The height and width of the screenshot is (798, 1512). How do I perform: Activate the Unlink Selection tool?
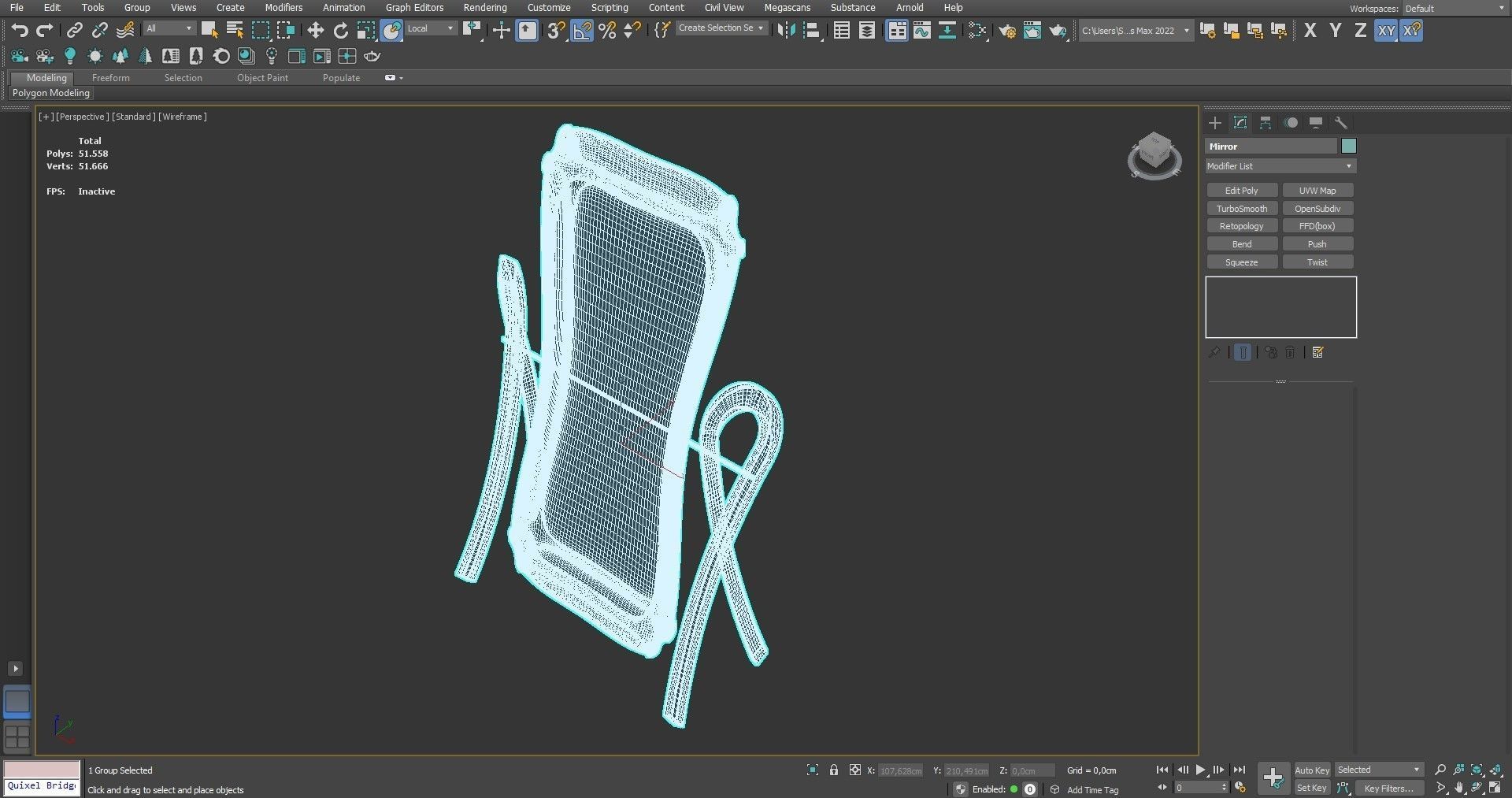point(99,31)
